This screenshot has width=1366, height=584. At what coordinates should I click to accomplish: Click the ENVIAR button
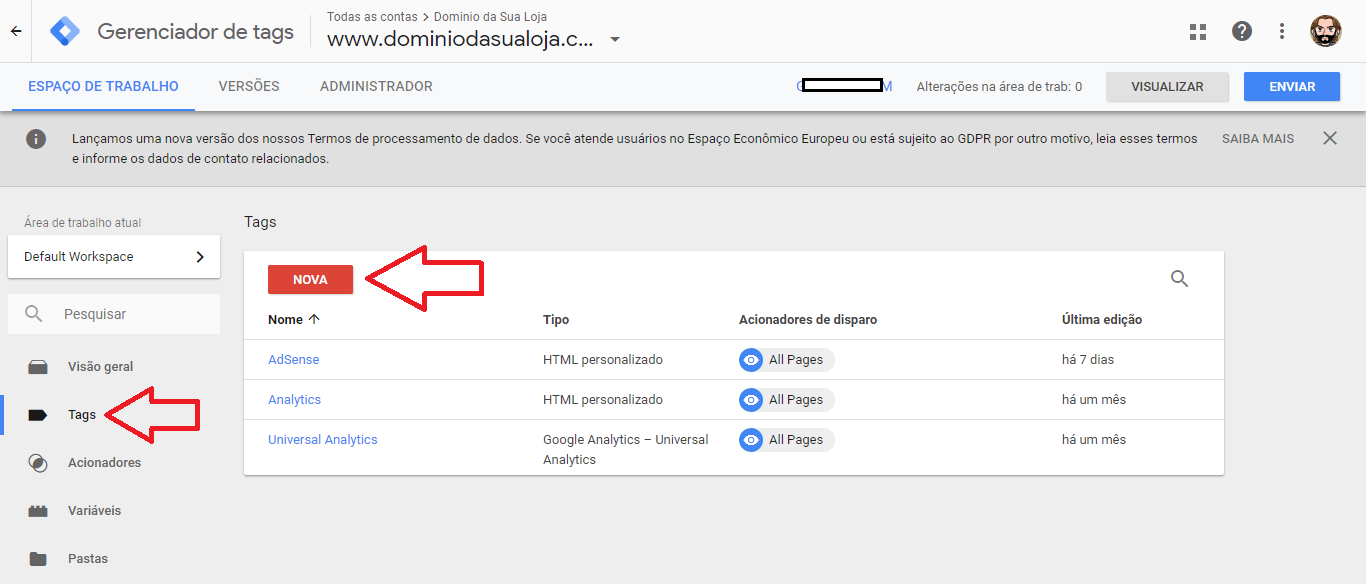point(1292,87)
